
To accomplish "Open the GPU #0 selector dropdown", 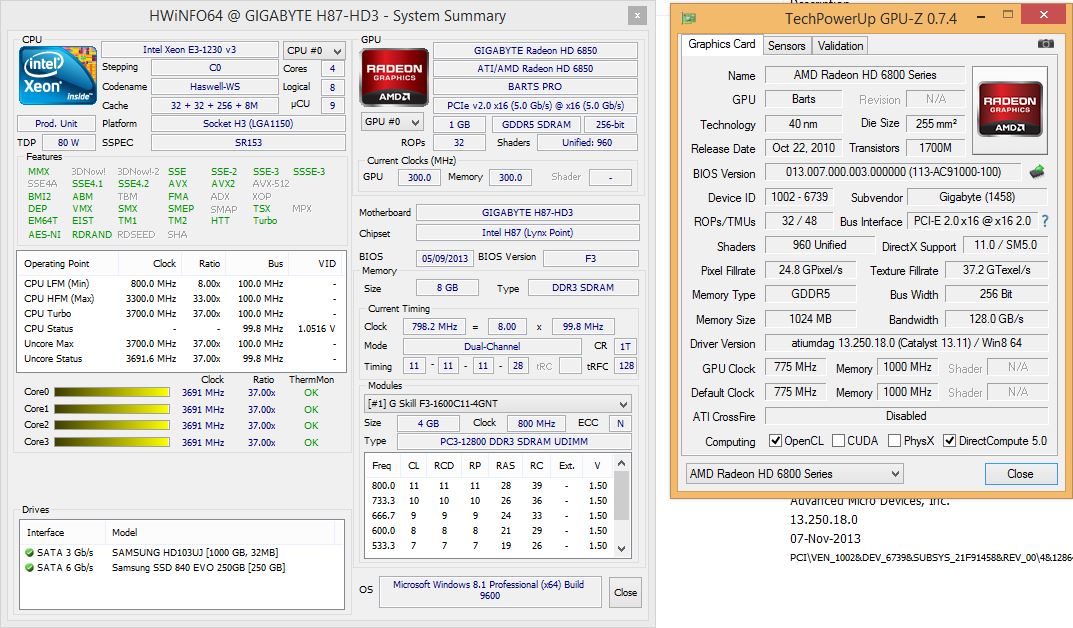I will [x=392, y=122].
